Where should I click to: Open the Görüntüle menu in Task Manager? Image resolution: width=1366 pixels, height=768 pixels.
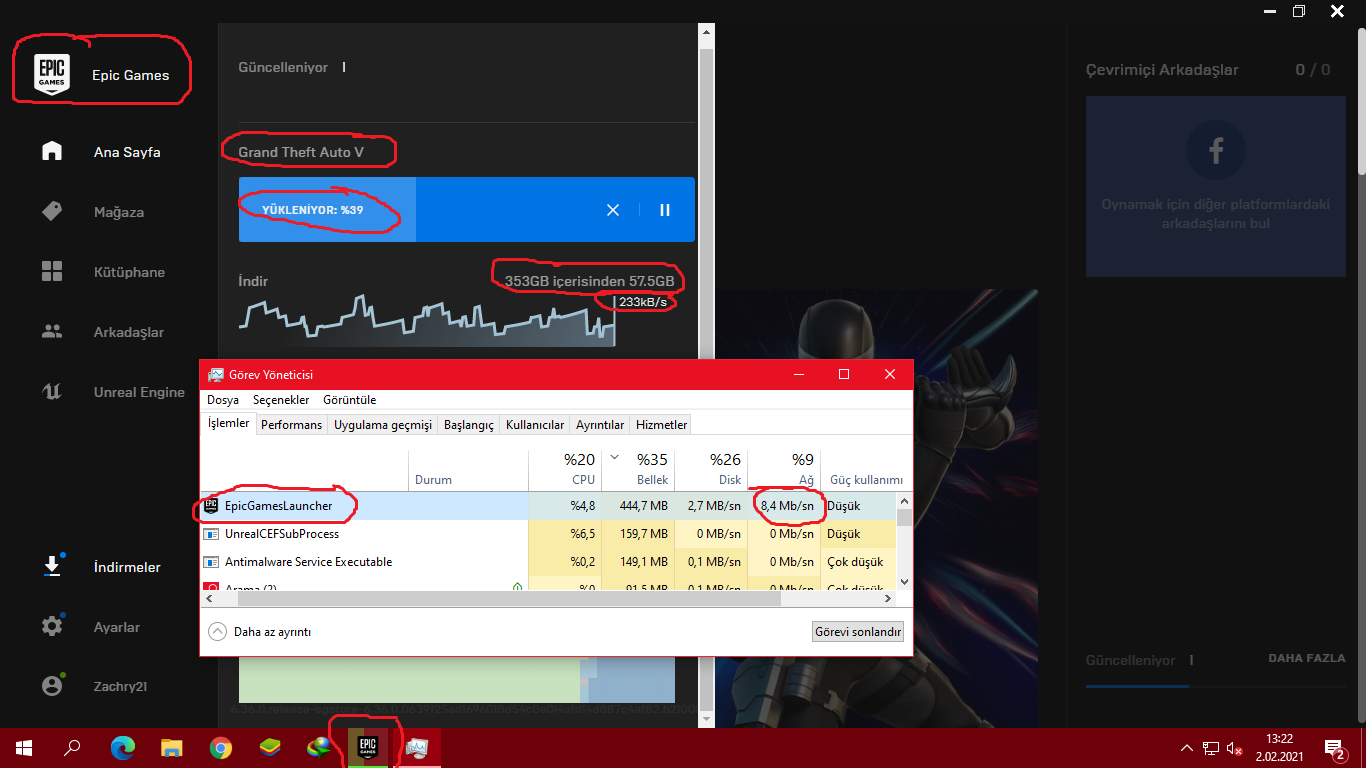click(x=349, y=400)
